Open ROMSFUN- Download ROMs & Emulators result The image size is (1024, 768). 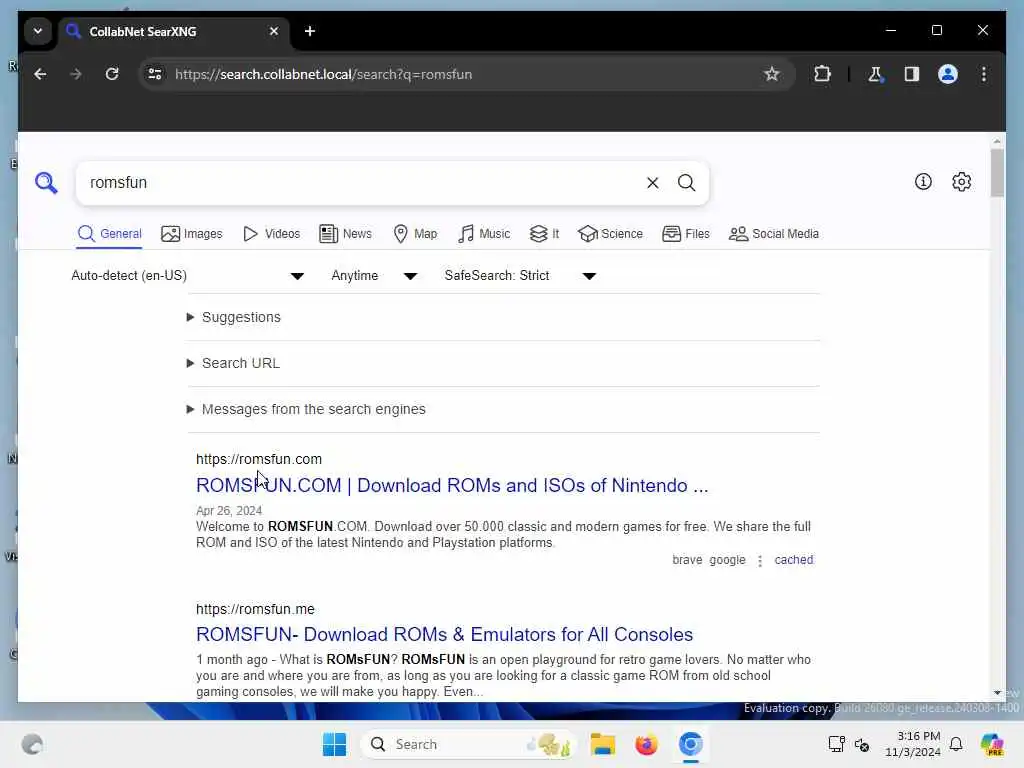pyautogui.click(x=444, y=635)
